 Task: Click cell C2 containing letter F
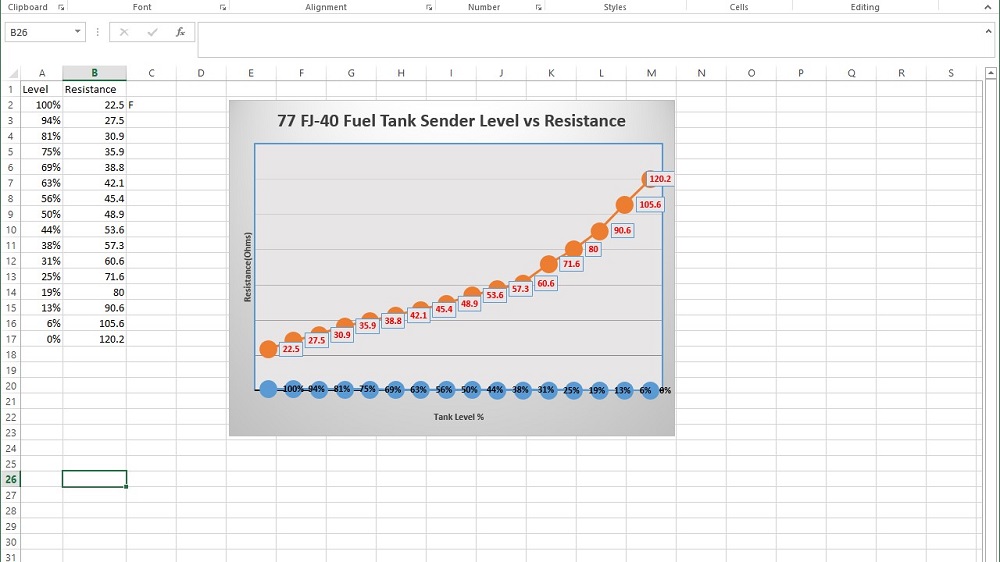pyautogui.click(x=151, y=105)
